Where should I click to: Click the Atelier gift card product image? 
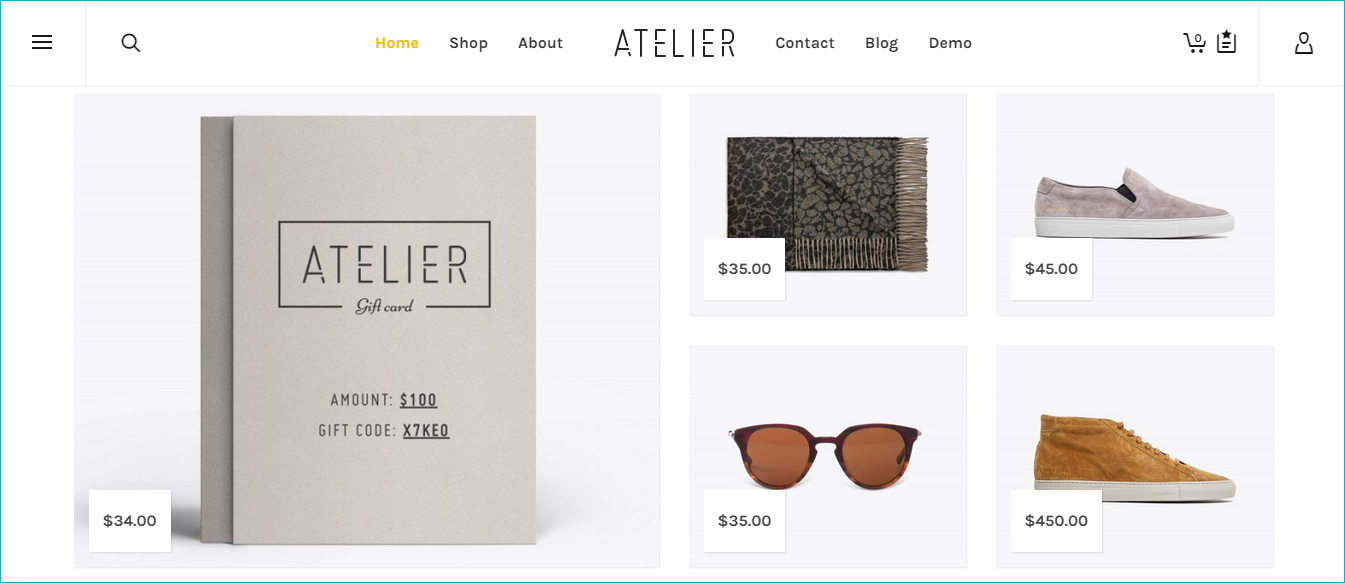pos(367,330)
